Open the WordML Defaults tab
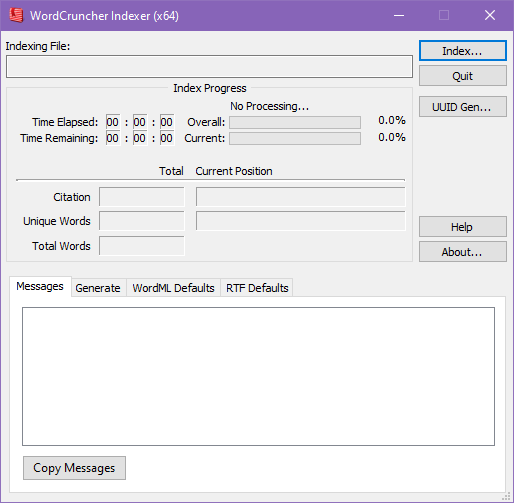 point(173,288)
